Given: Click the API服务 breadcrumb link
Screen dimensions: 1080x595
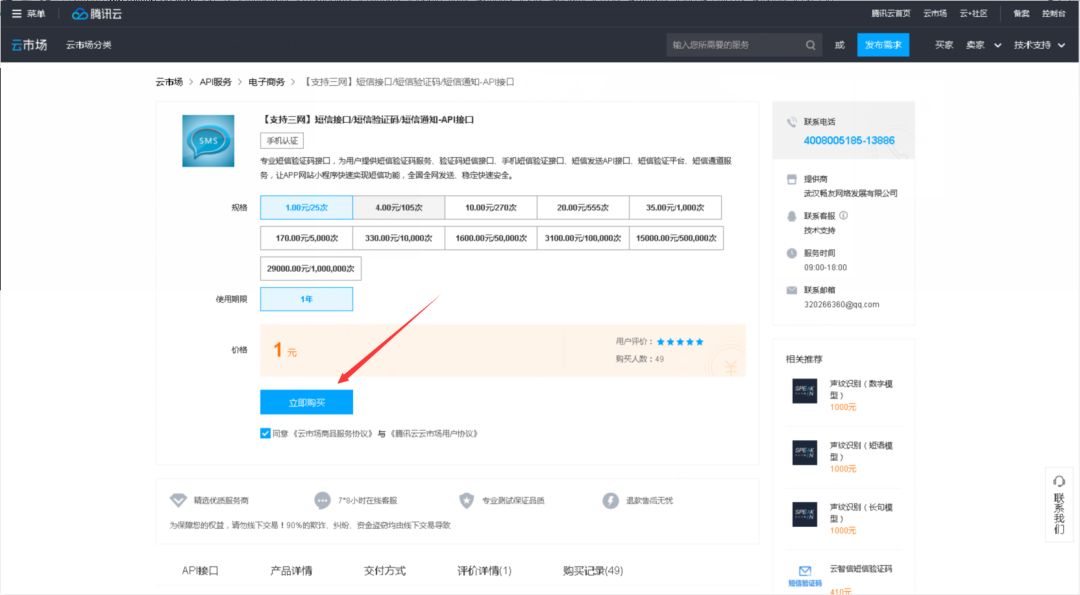Looking at the screenshot, I should (216, 82).
